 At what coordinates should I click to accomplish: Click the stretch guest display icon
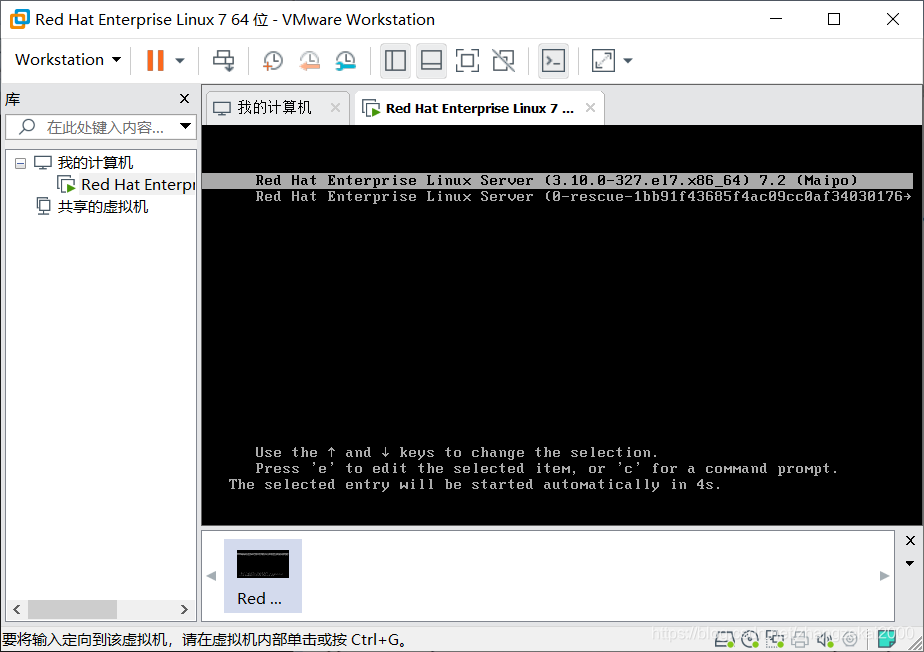click(x=603, y=60)
